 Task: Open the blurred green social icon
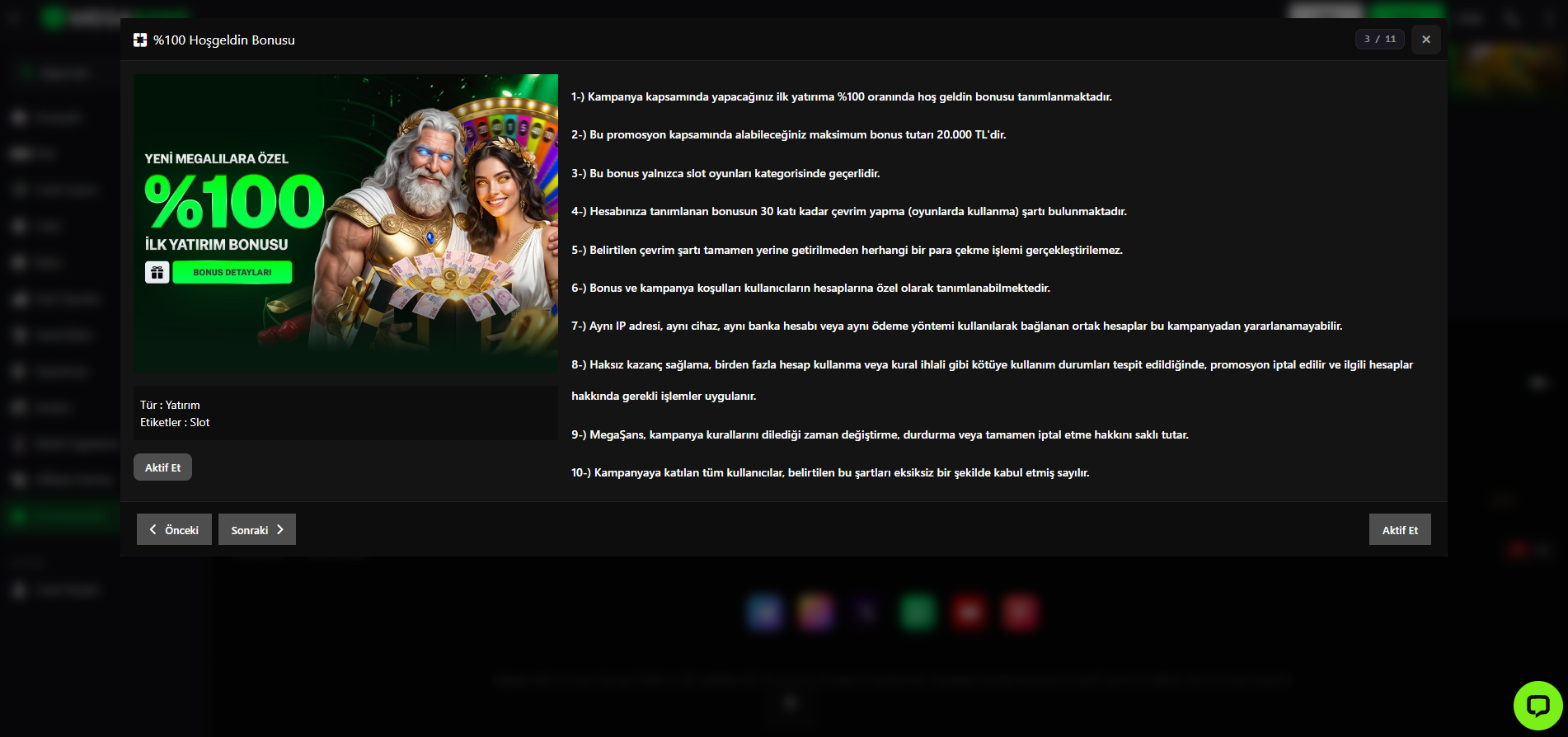coord(918,613)
